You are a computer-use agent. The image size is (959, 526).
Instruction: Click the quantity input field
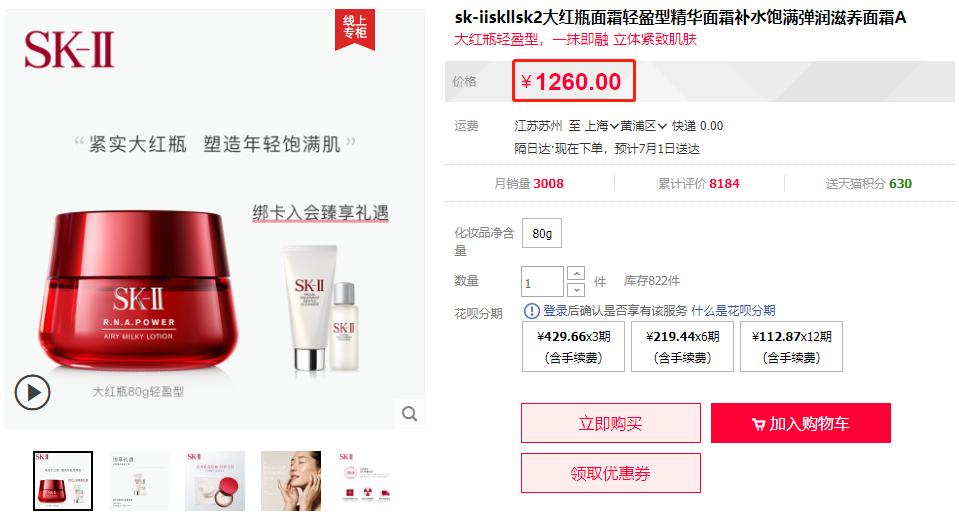coord(542,282)
